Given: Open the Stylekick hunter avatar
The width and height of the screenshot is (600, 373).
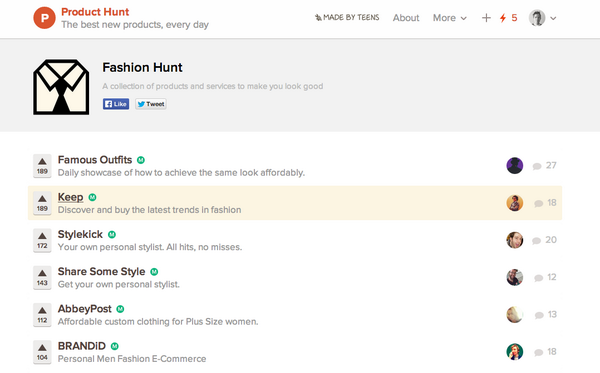Looking at the screenshot, I should pos(515,240).
